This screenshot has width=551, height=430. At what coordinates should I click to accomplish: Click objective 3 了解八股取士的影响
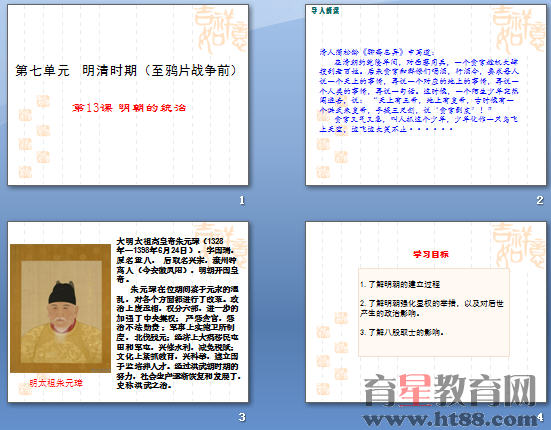click(x=402, y=332)
